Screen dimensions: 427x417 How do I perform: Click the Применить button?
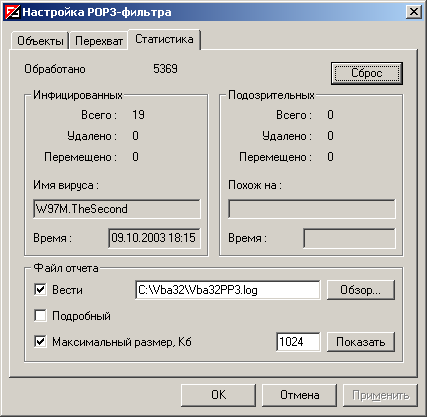point(380,395)
